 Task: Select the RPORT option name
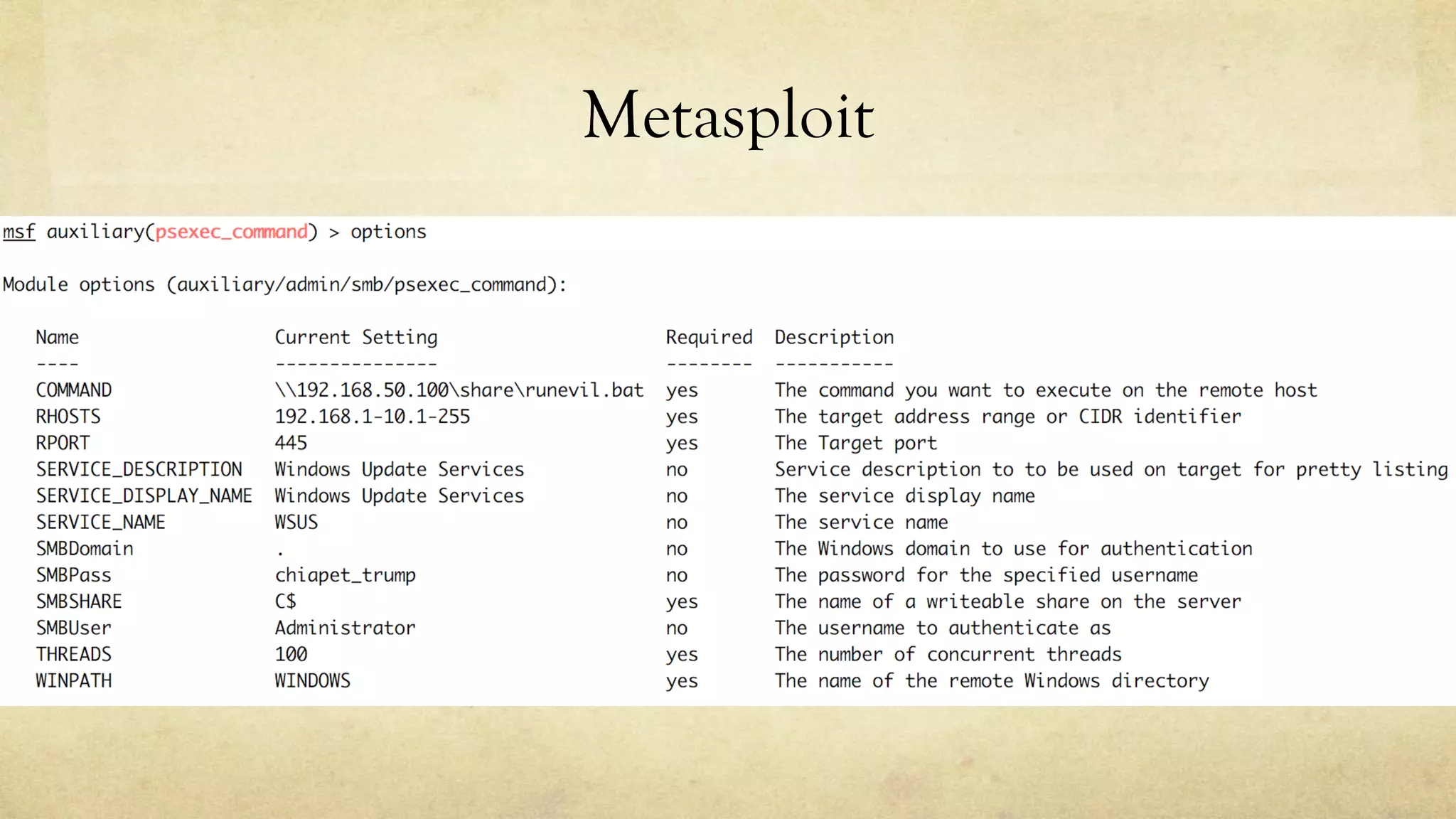pyautogui.click(x=63, y=443)
